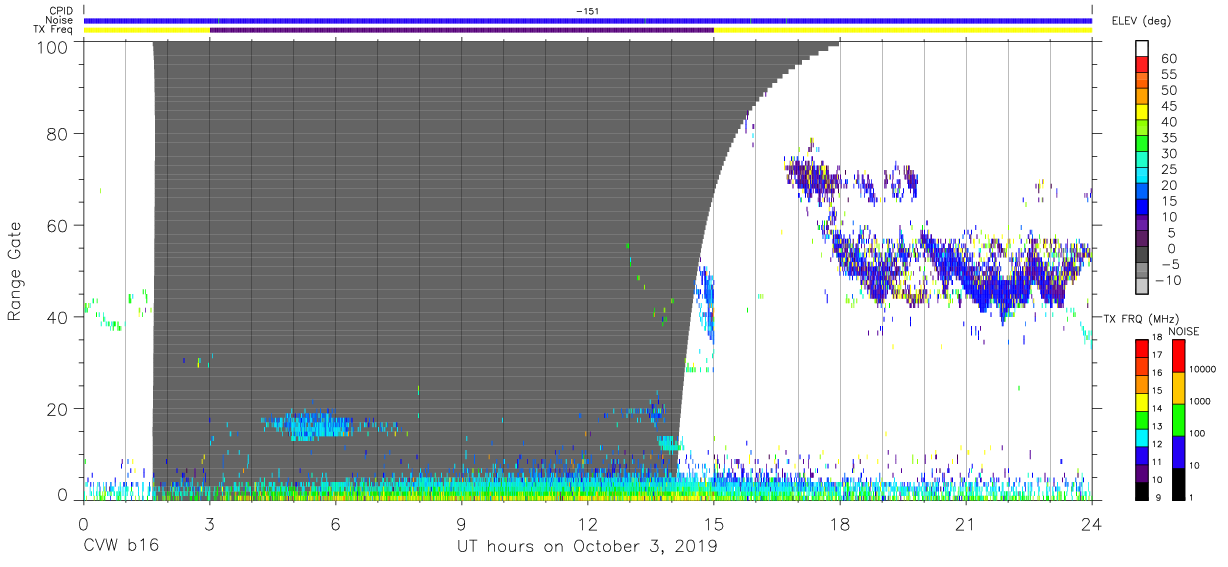
Task: Click the blue swatch in the NOISE colorbar
Action: tap(1178, 451)
